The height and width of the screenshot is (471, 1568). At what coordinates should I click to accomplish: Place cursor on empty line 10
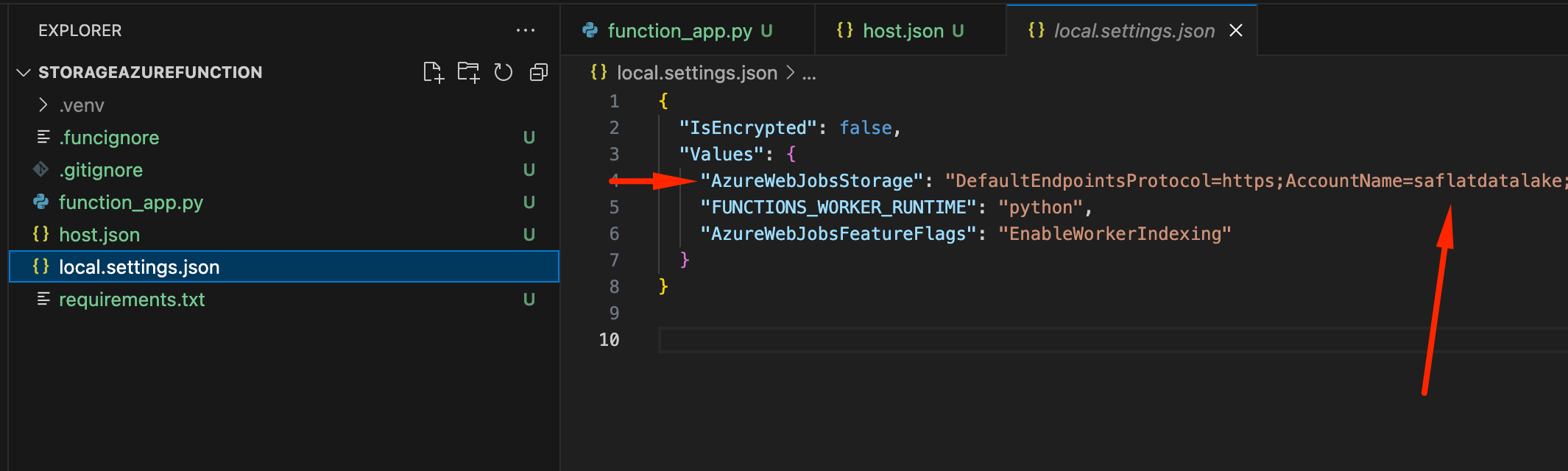point(1113,340)
